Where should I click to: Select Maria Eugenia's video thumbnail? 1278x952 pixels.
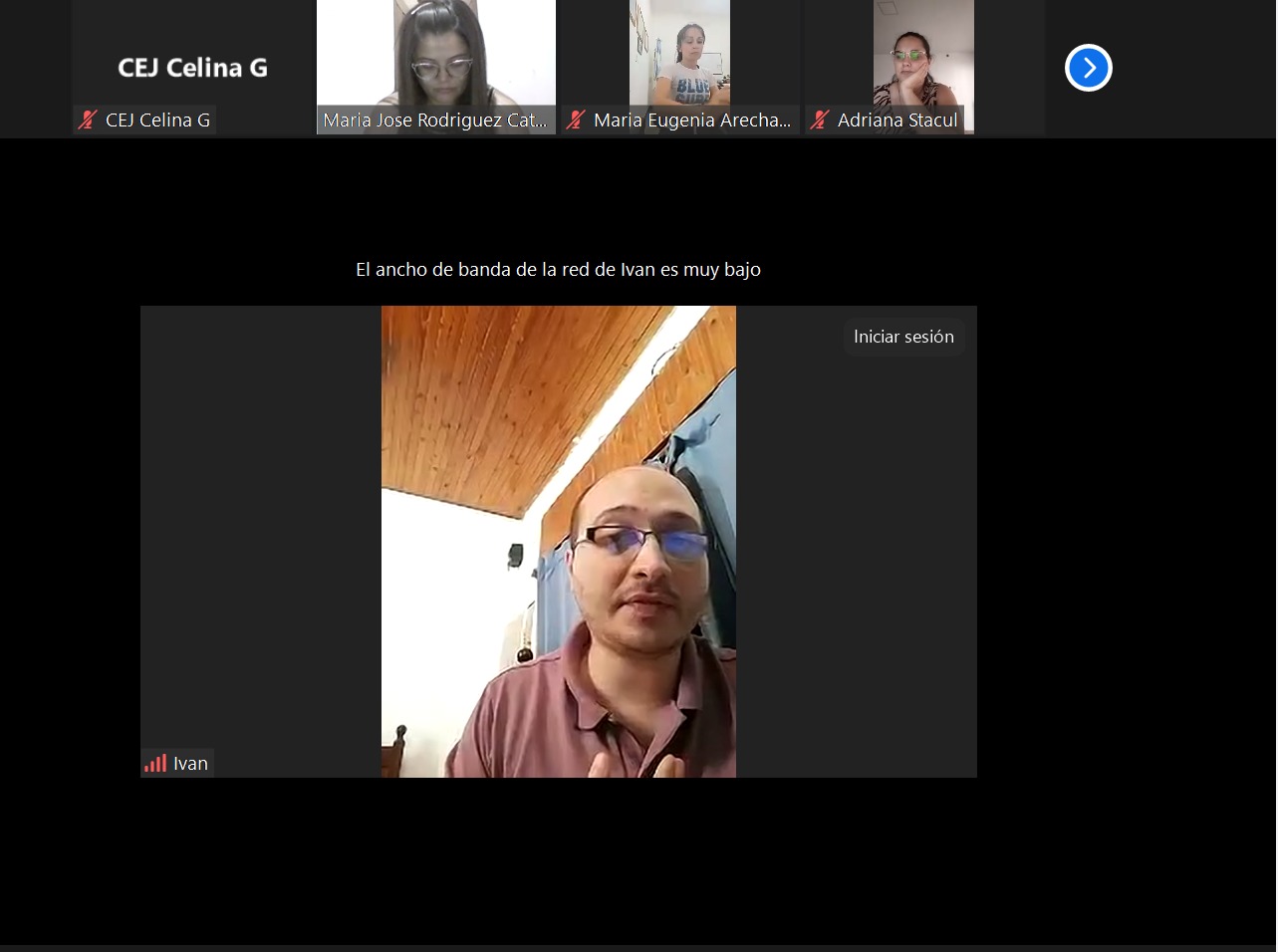679,55
